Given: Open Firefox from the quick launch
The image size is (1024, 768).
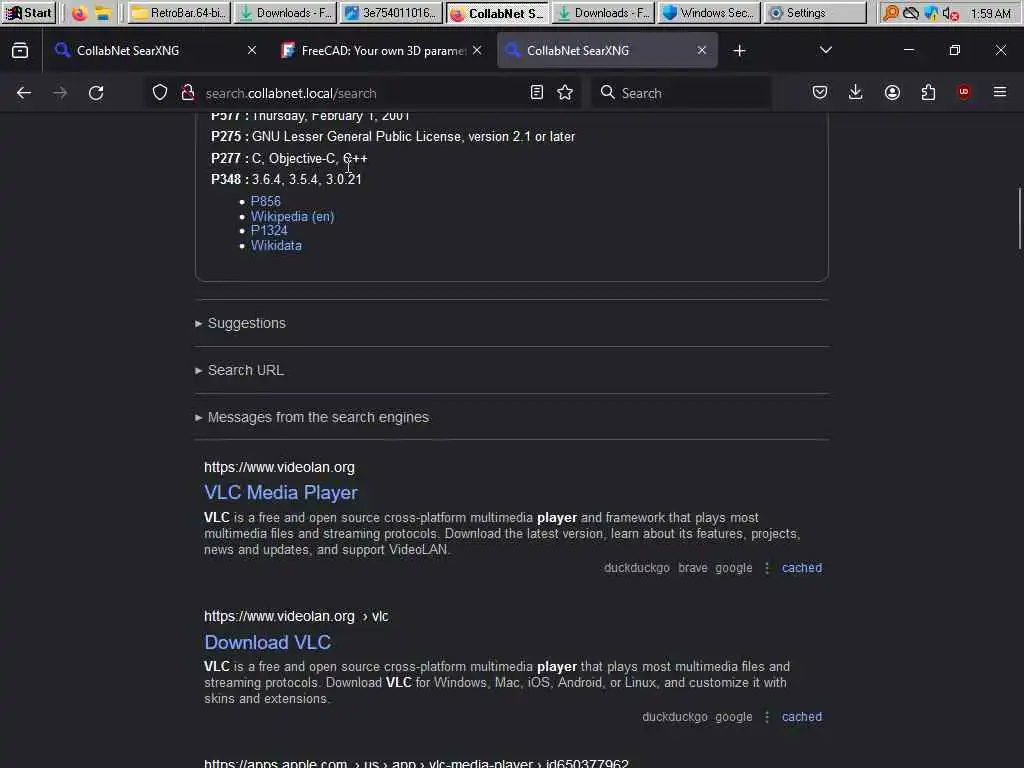Looking at the screenshot, I should click(x=80, y=13).
